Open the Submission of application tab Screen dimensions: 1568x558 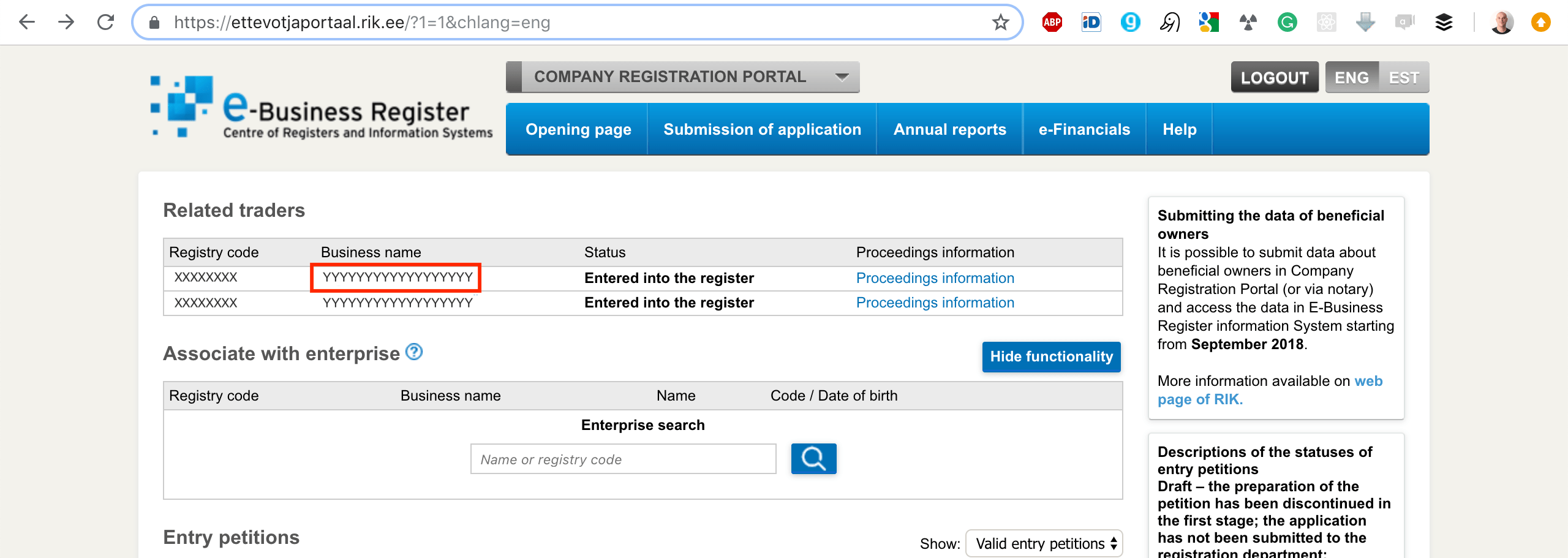[762, 129]
